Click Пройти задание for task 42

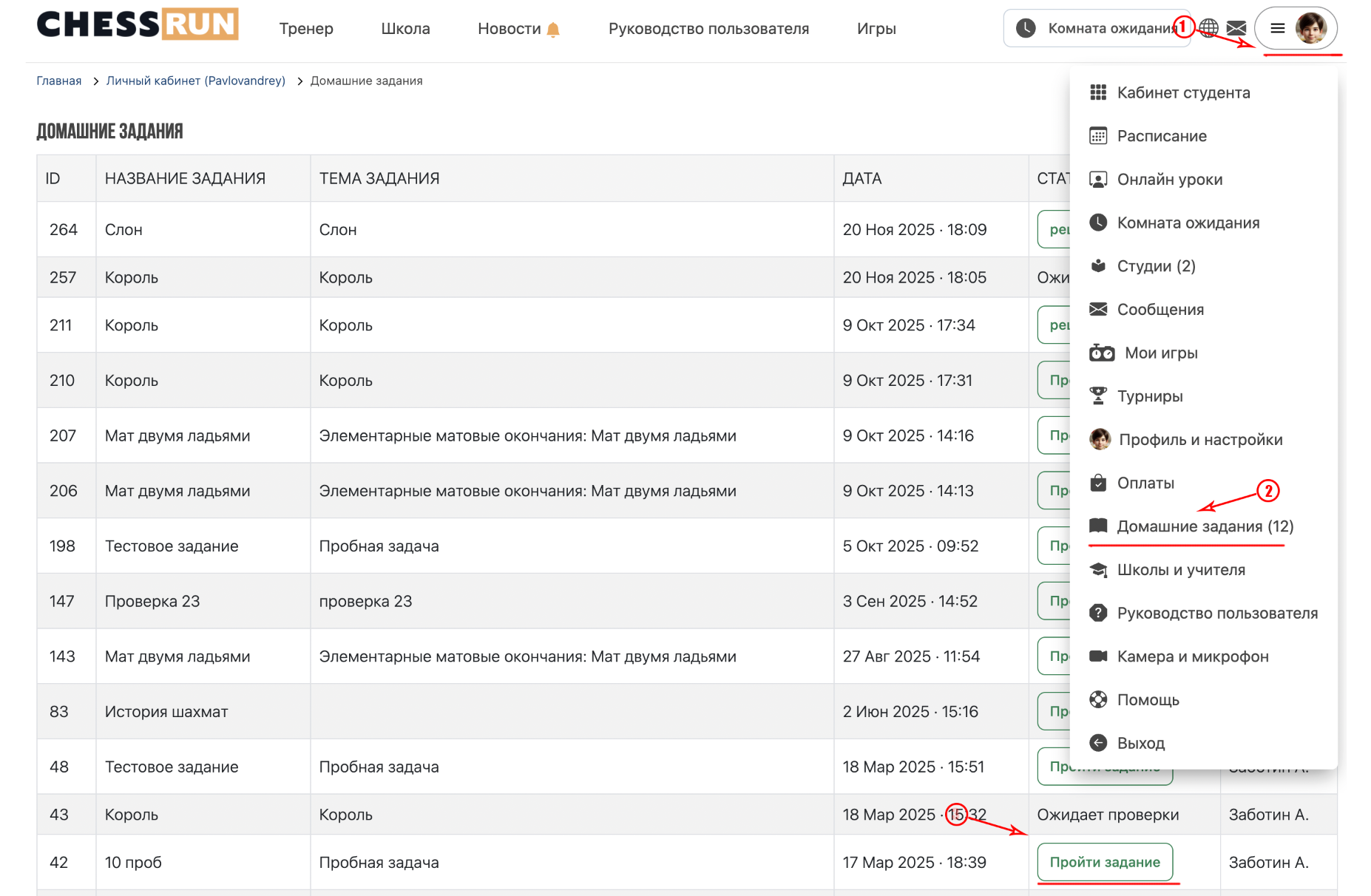(x=1105, y=862)
